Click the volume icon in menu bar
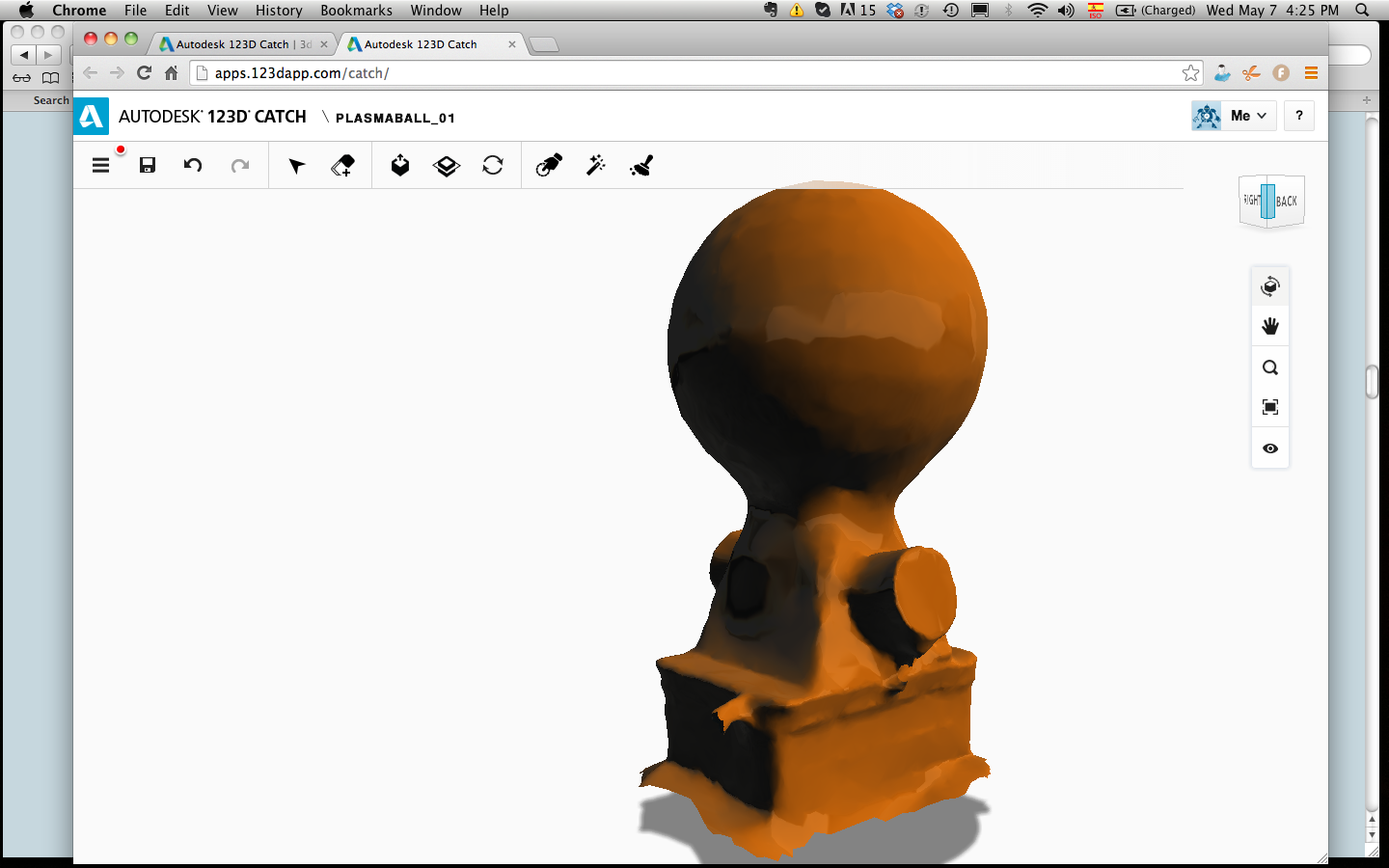Image resolution: width=1389 pixels, height=868 pixels. 1066,10
